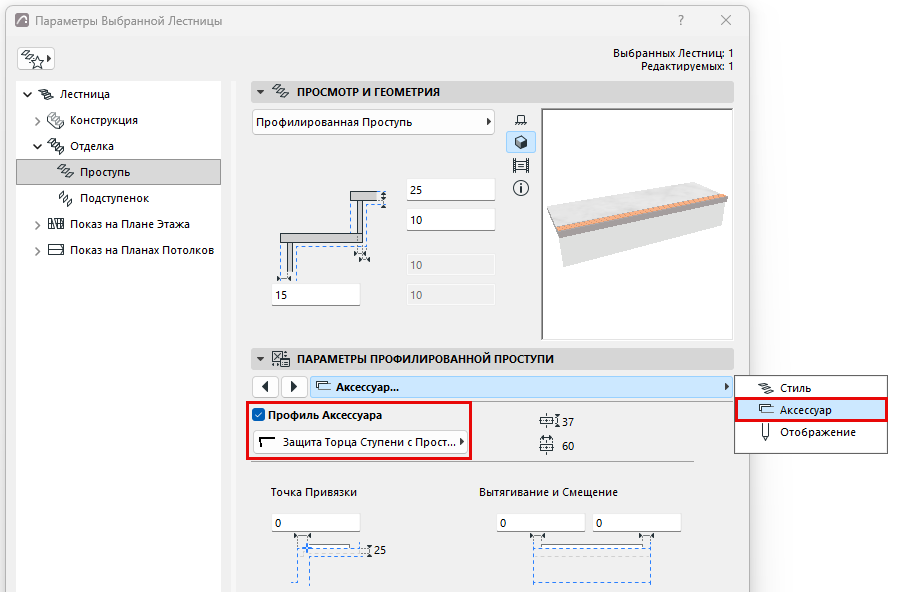Select the section preview icon
Viewport: 897px width, 592px height.
coord(521,166)
